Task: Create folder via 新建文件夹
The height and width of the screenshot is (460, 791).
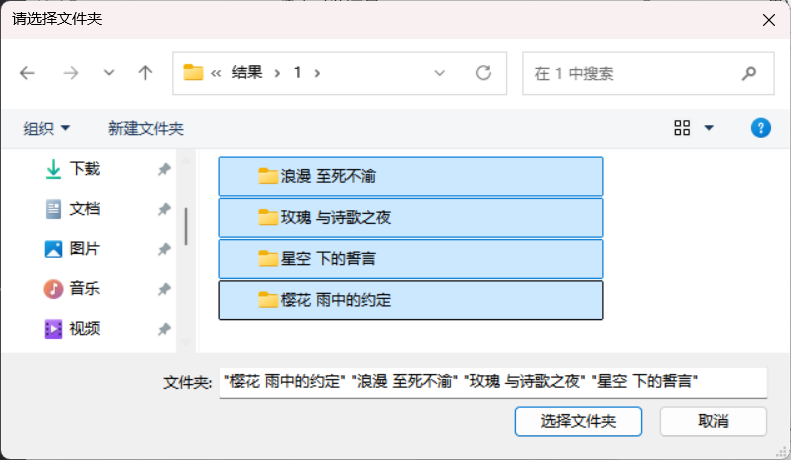Action: click(x=146, y=129)
